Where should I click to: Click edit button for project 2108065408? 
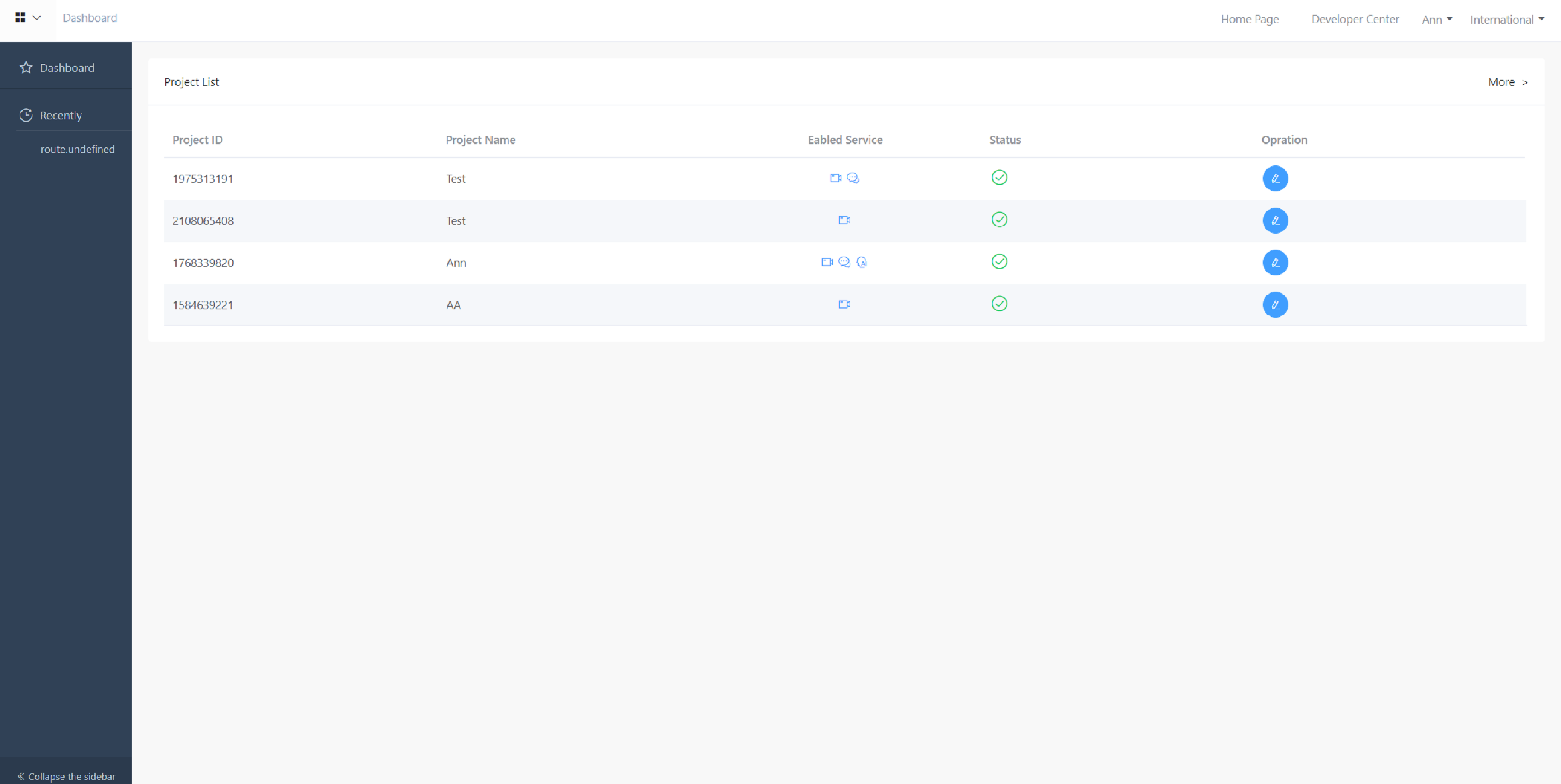point(1275,220)
